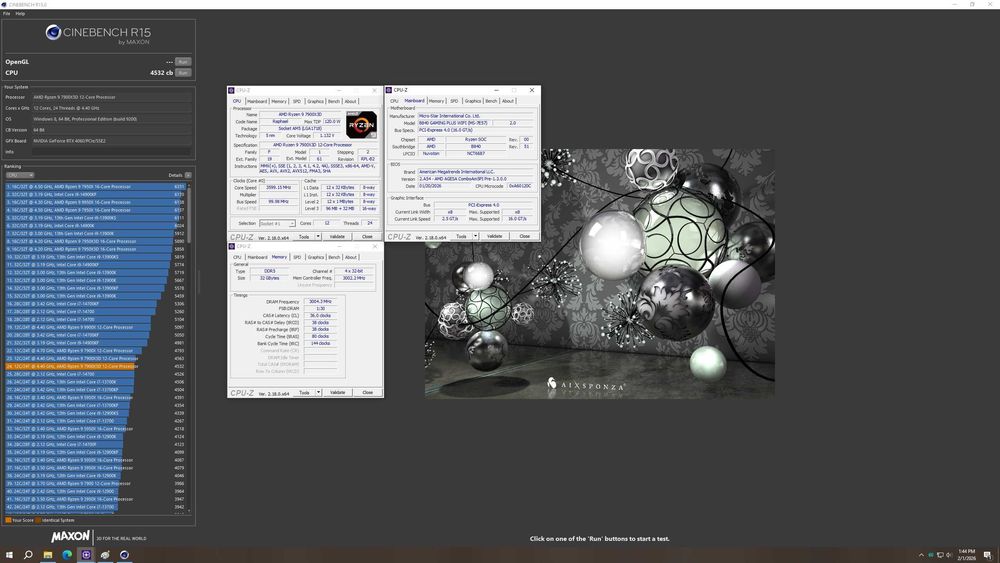Switch to Cinebench taskbar icon
Screen dimensions: 1000x563
point(124,555)
